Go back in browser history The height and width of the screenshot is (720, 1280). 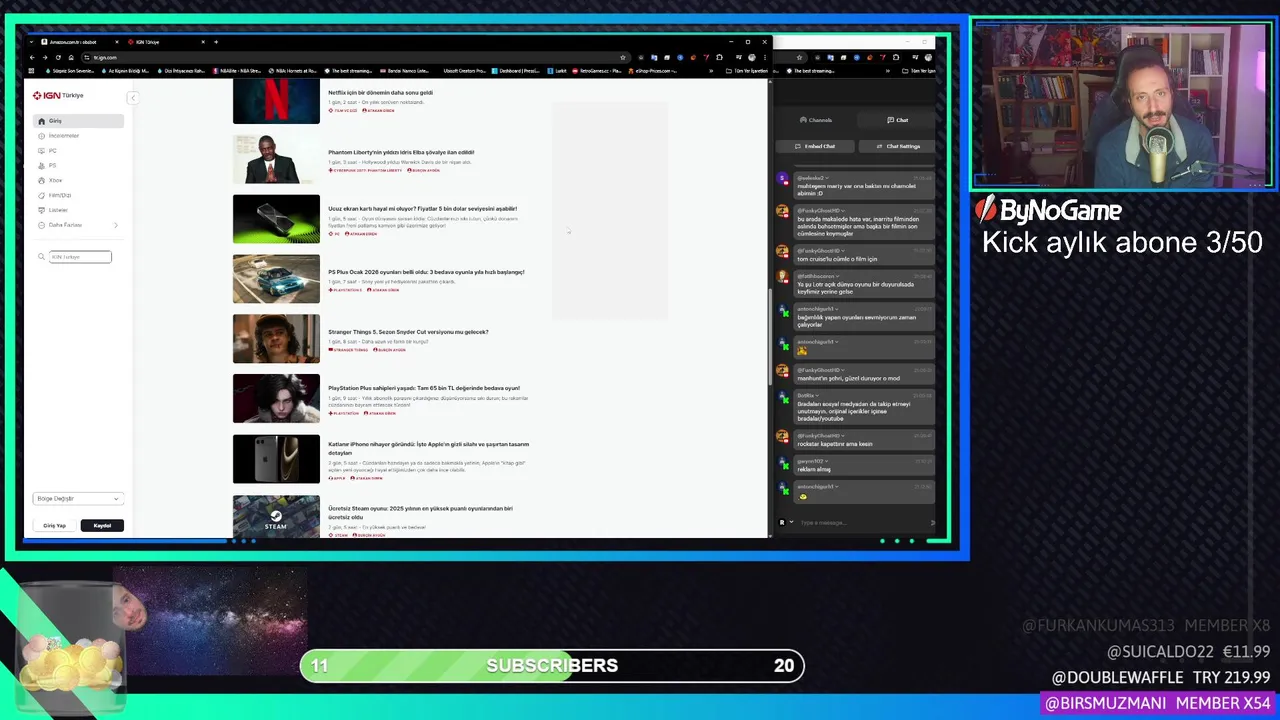click(32, 57)
